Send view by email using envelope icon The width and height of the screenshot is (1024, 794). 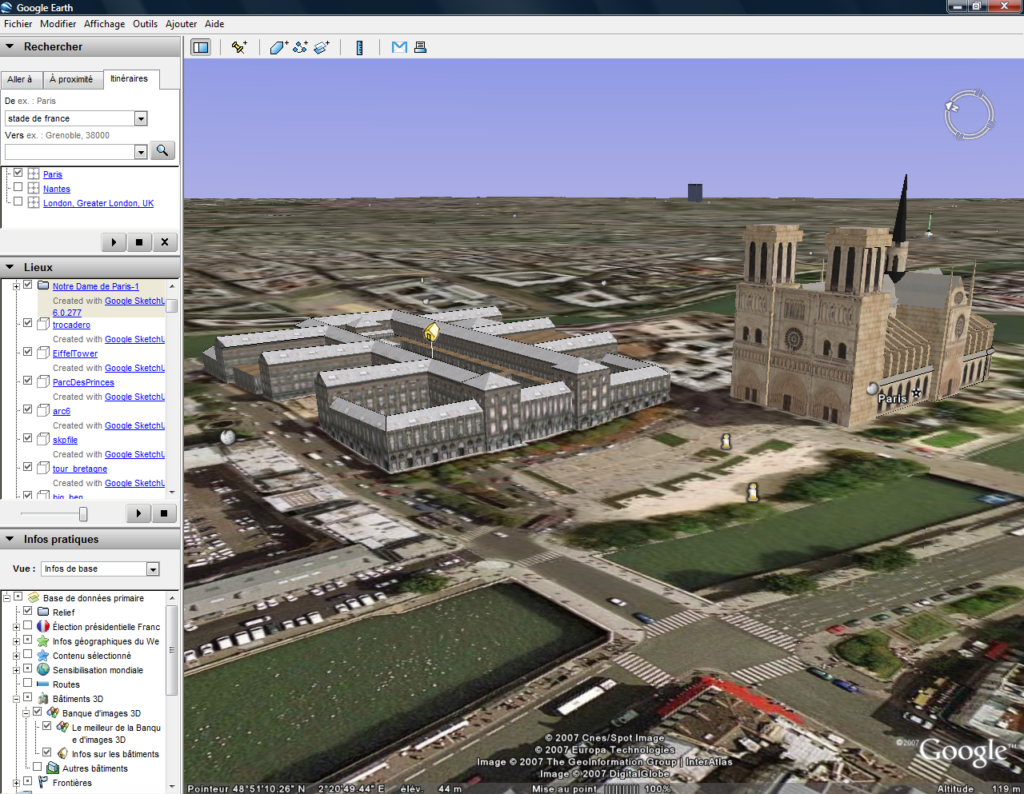click(399, 47)
